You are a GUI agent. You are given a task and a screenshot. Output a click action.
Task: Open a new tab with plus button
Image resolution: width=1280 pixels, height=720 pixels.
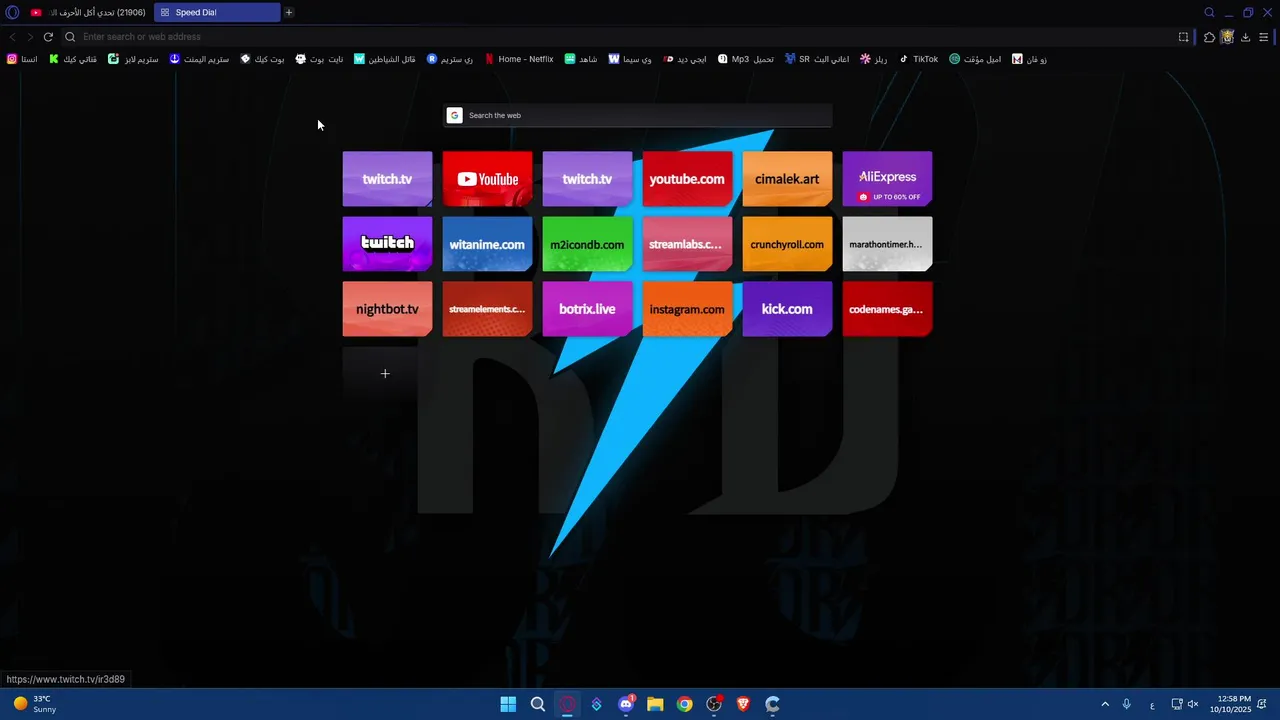click(289, 13)
